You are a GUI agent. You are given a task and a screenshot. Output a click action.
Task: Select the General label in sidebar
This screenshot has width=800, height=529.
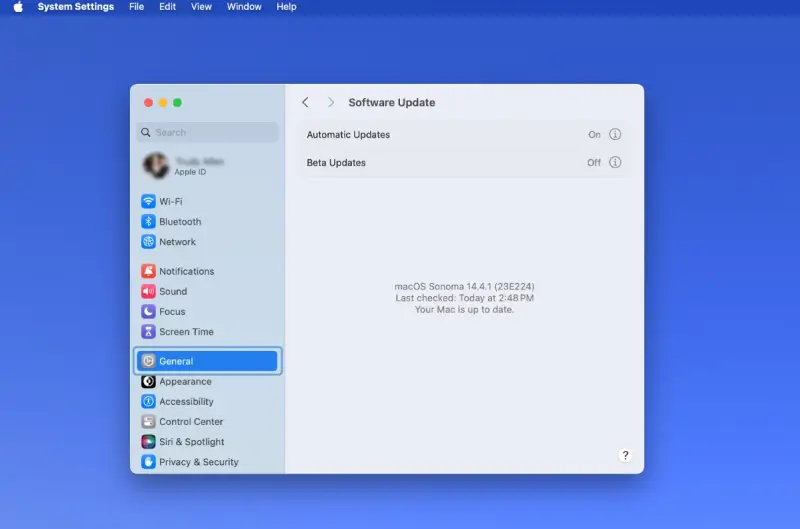[176, 361]
